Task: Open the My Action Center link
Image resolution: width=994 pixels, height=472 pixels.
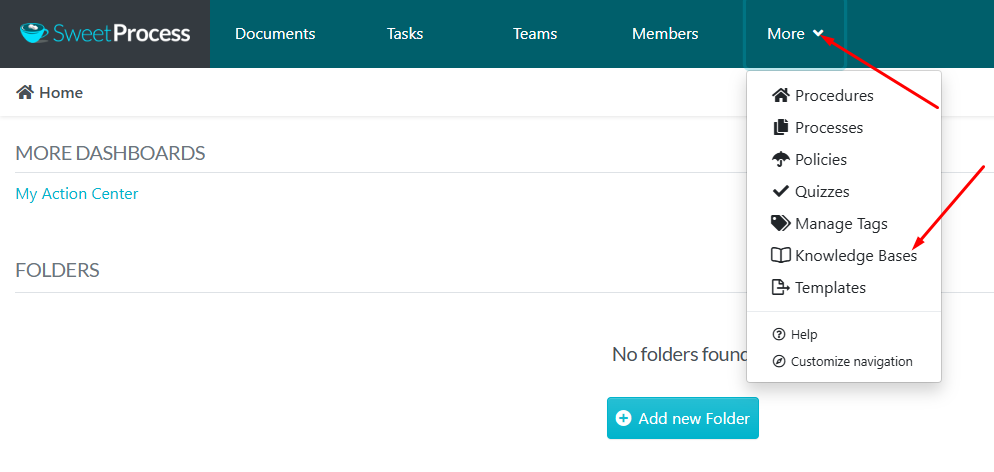Action: (77, 194)
